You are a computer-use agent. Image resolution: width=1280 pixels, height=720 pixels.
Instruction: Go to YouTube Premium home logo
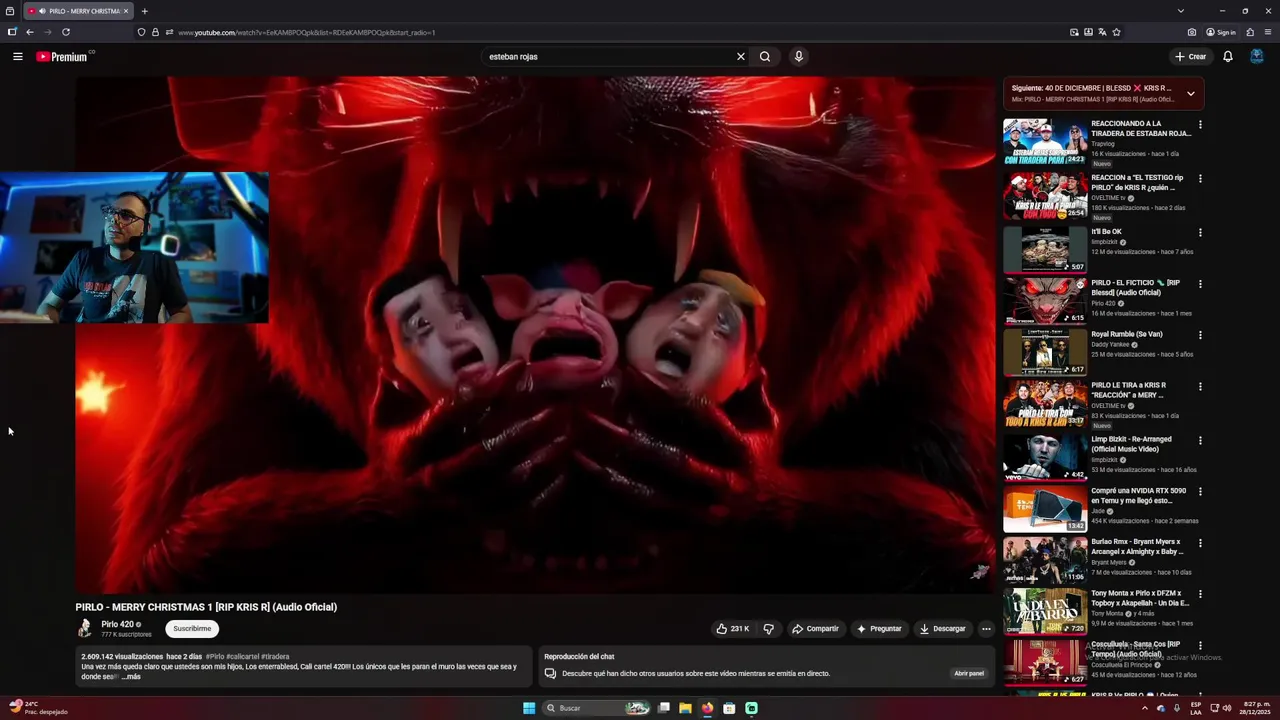pos(64,57)
